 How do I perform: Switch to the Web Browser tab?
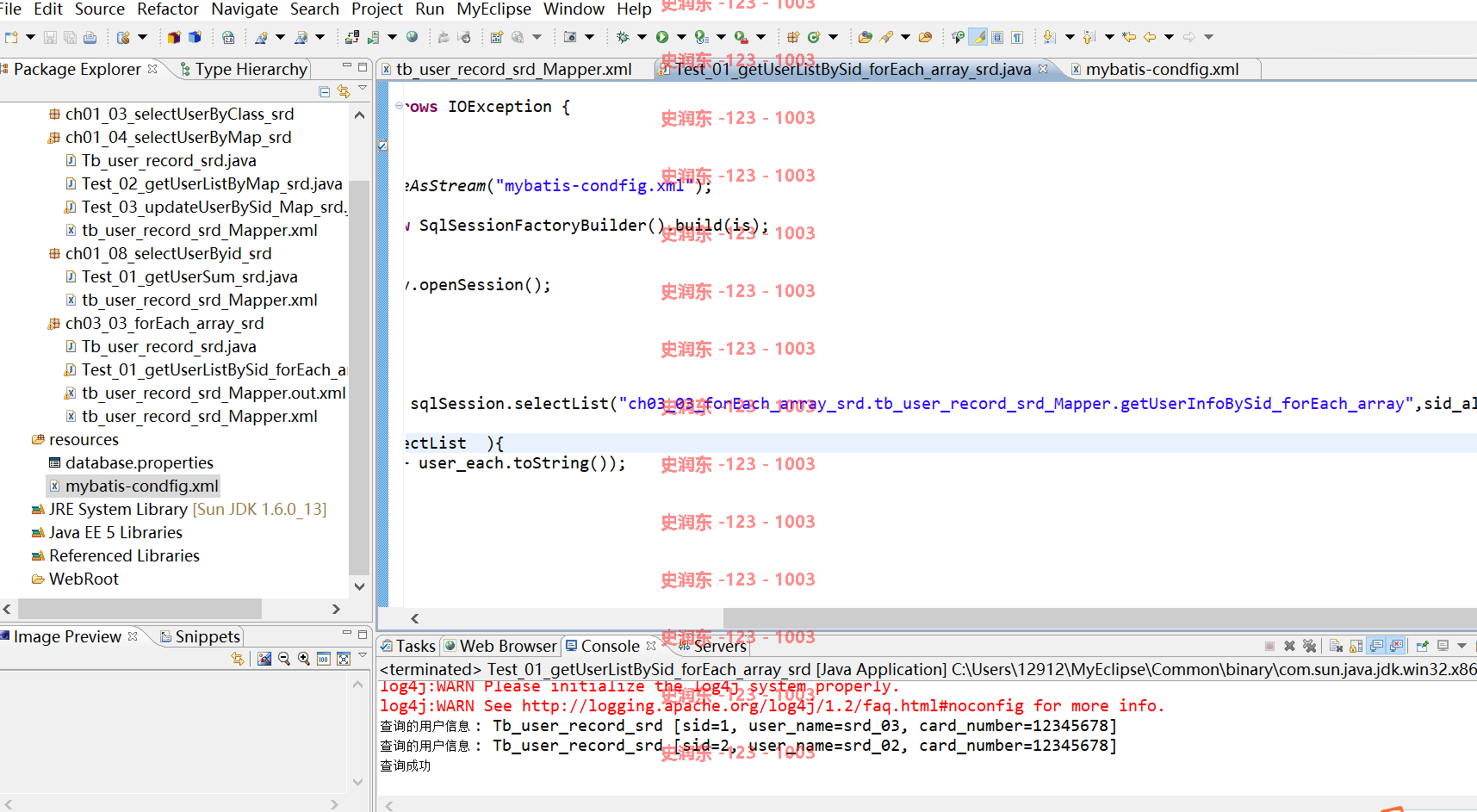[500, 646]
